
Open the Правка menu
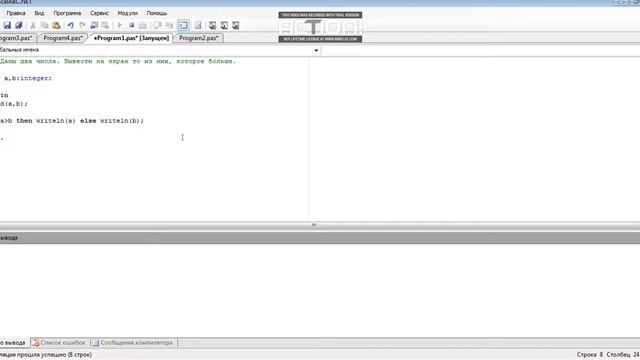[x=16, y=13]
